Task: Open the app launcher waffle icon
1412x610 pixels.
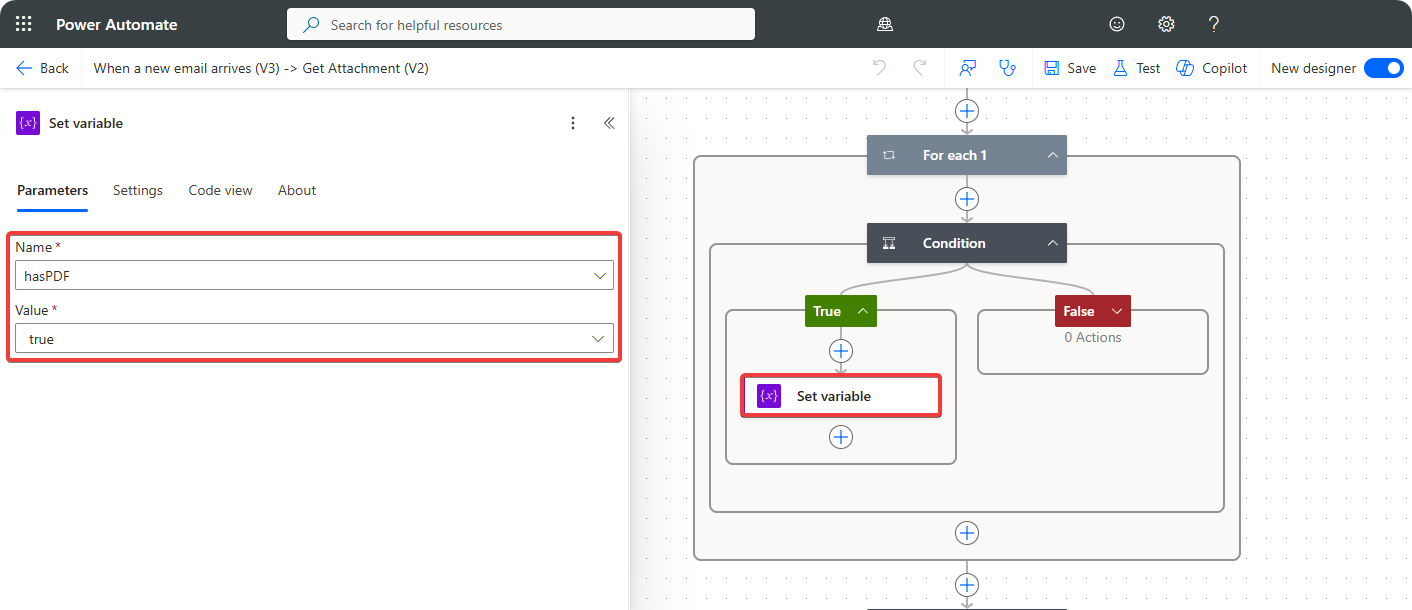Action: (x=24, y=24)
